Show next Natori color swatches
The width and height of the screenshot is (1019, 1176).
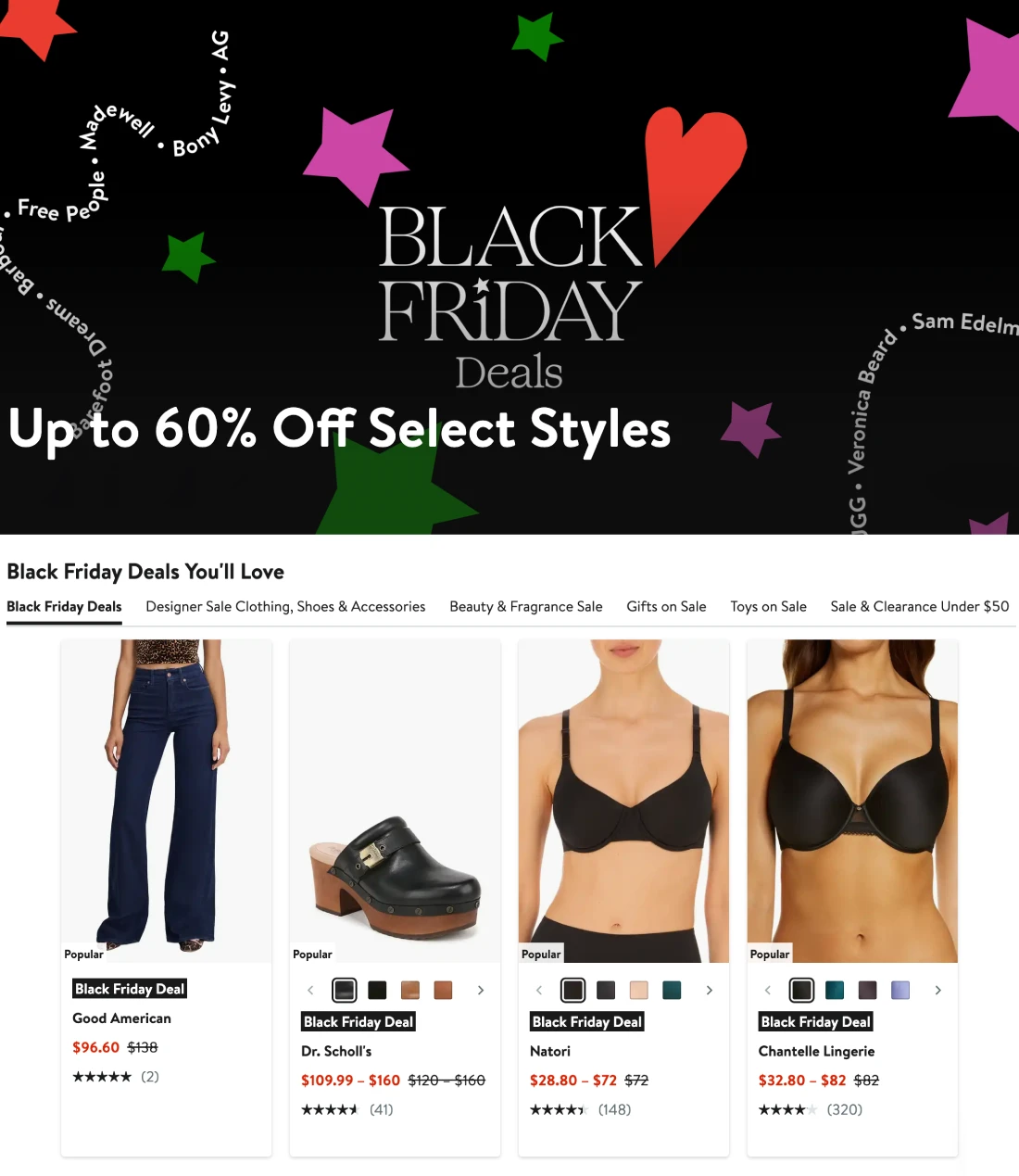(709, 991)
